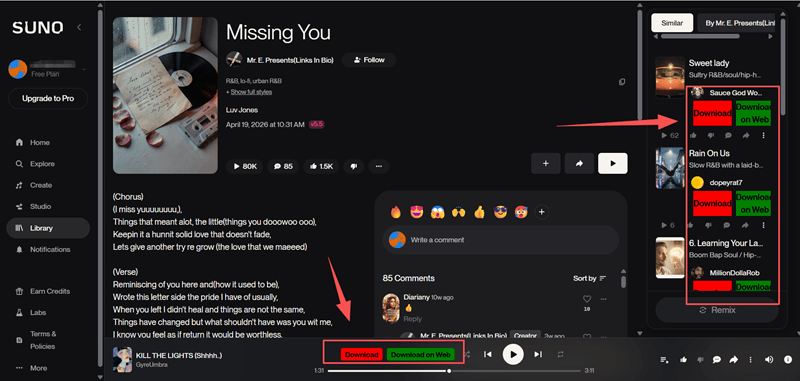Viewport: 800px width, 381px height.
Task: Follow Mr. E. Presents
Action: pyautogui.click(x=368, y=60)
